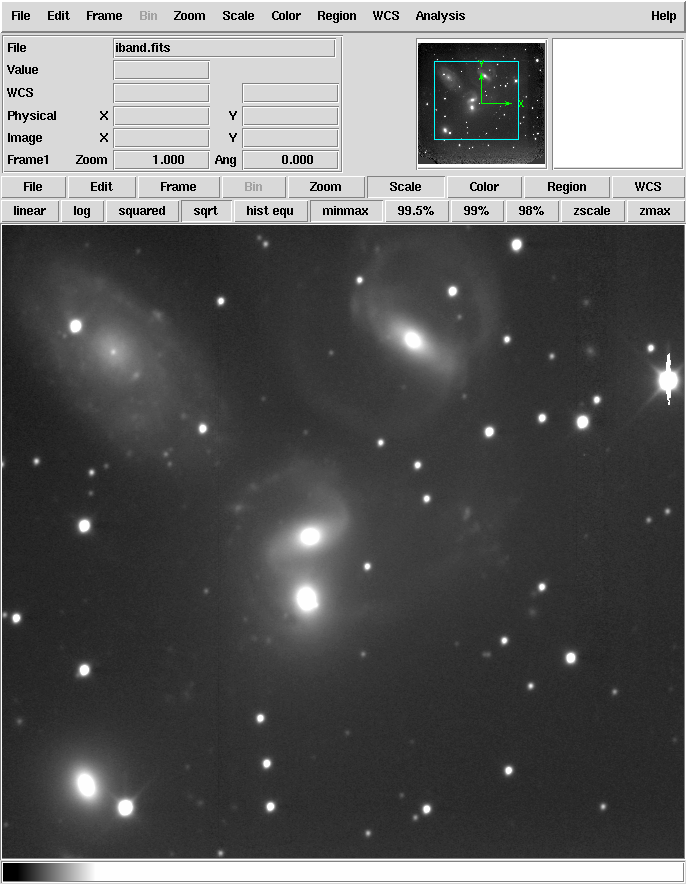Select the linear scale option

29,211
